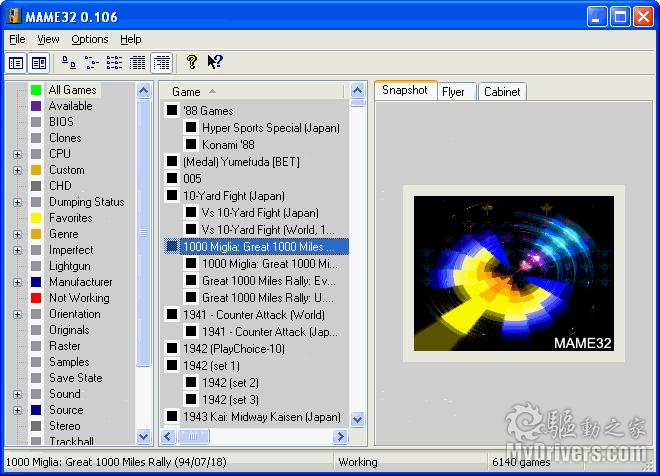660x476 pixels.
Task: Open the Options menu
Action: [90, 39]
